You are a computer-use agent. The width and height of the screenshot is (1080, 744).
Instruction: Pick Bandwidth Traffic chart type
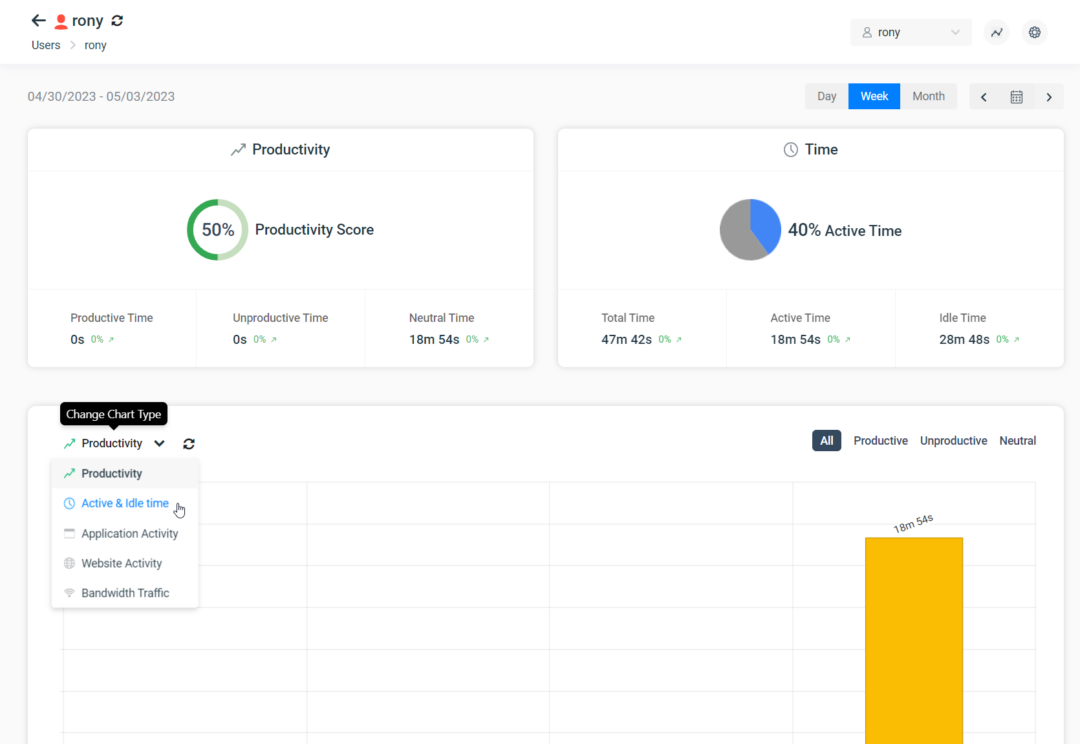point(125,593)
